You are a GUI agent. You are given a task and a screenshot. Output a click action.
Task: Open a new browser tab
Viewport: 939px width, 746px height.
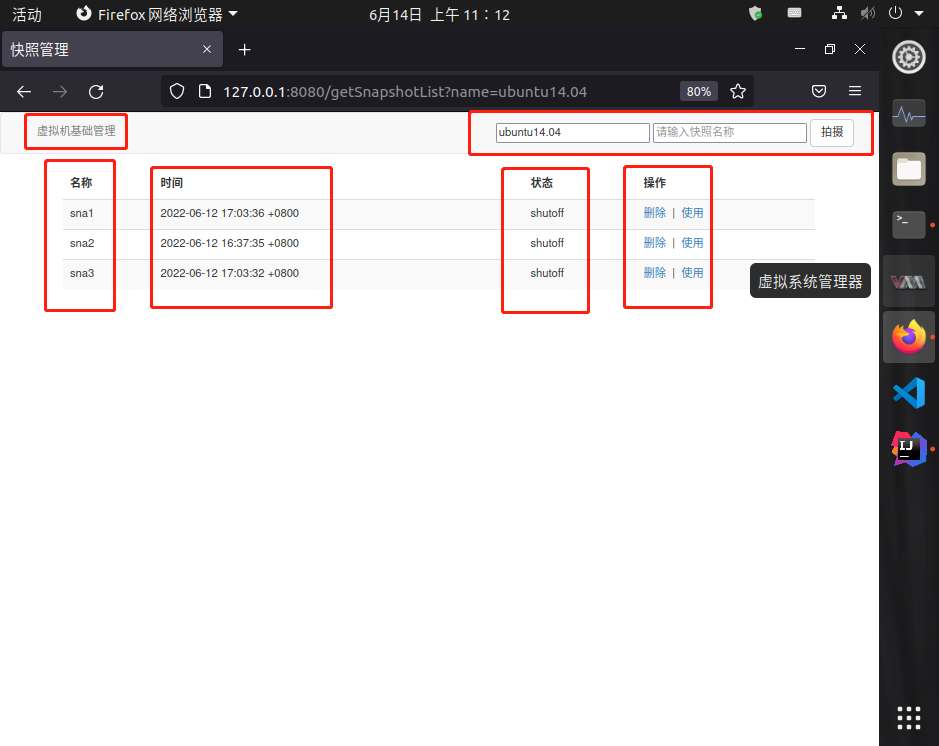pyautogui.click(x=244, y=50)
